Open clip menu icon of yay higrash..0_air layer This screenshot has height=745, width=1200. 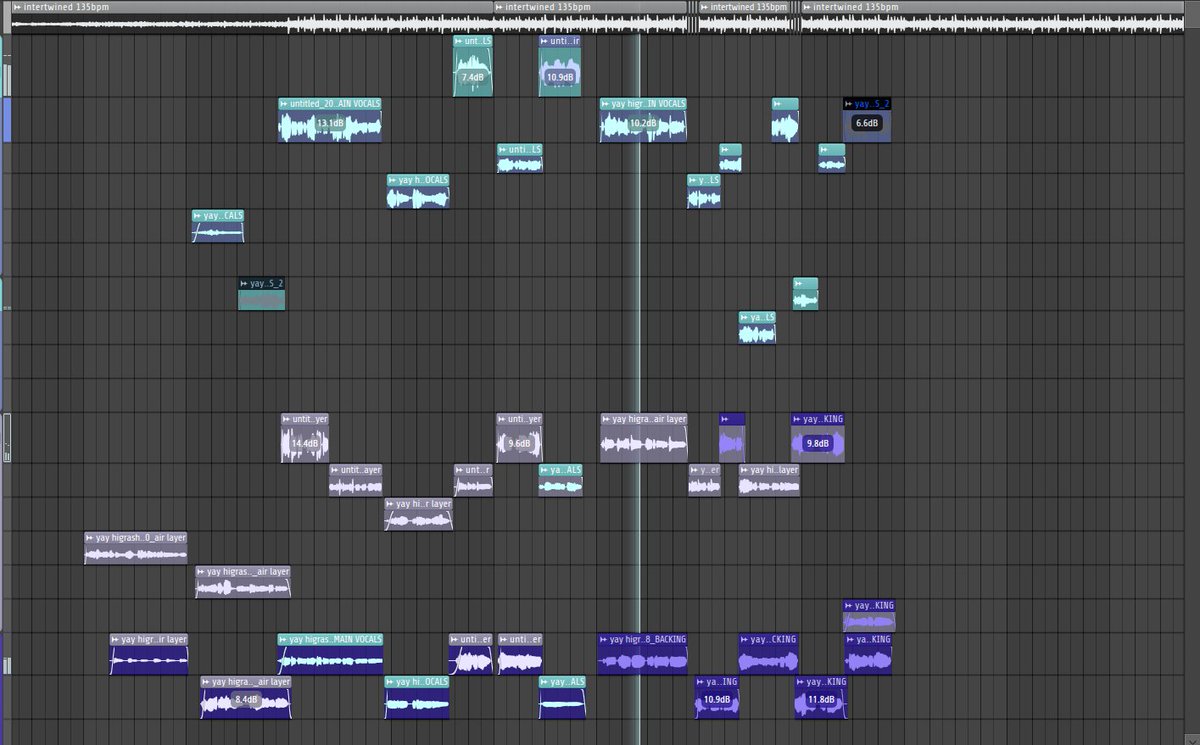(90, 538)
